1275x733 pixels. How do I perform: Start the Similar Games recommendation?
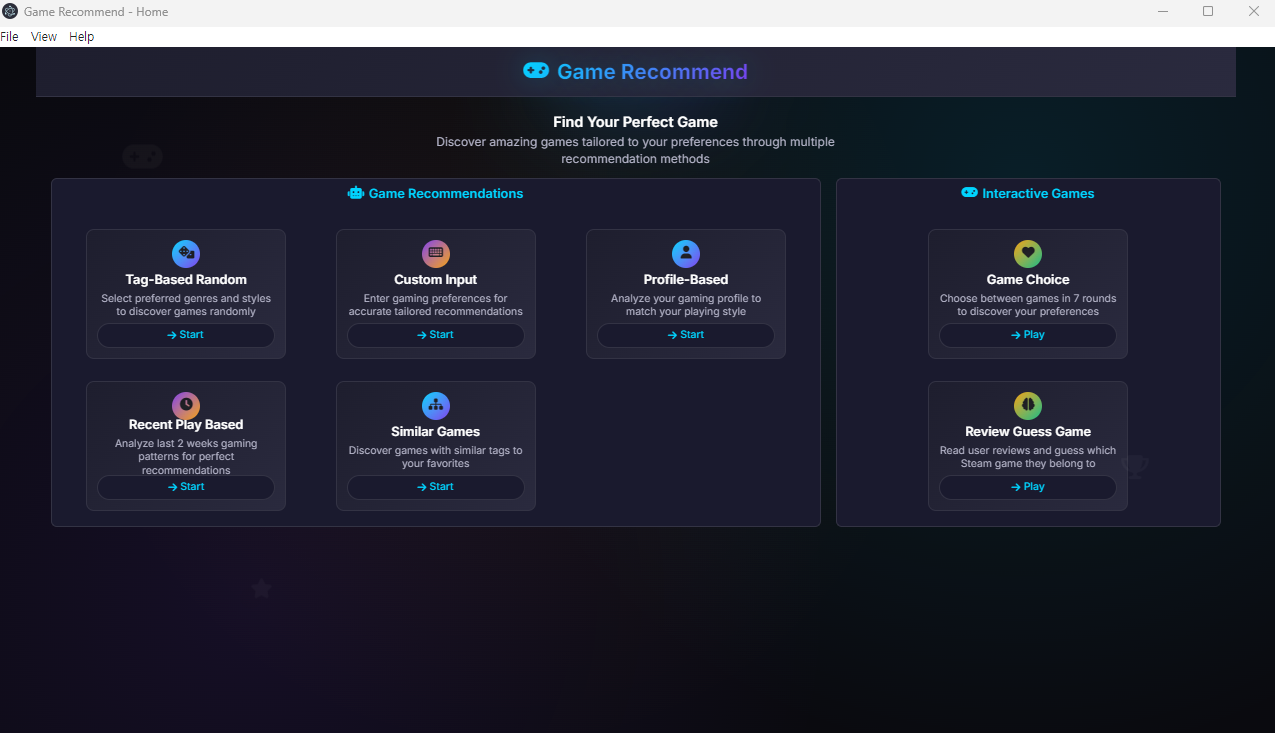click(x=435, y=487)
